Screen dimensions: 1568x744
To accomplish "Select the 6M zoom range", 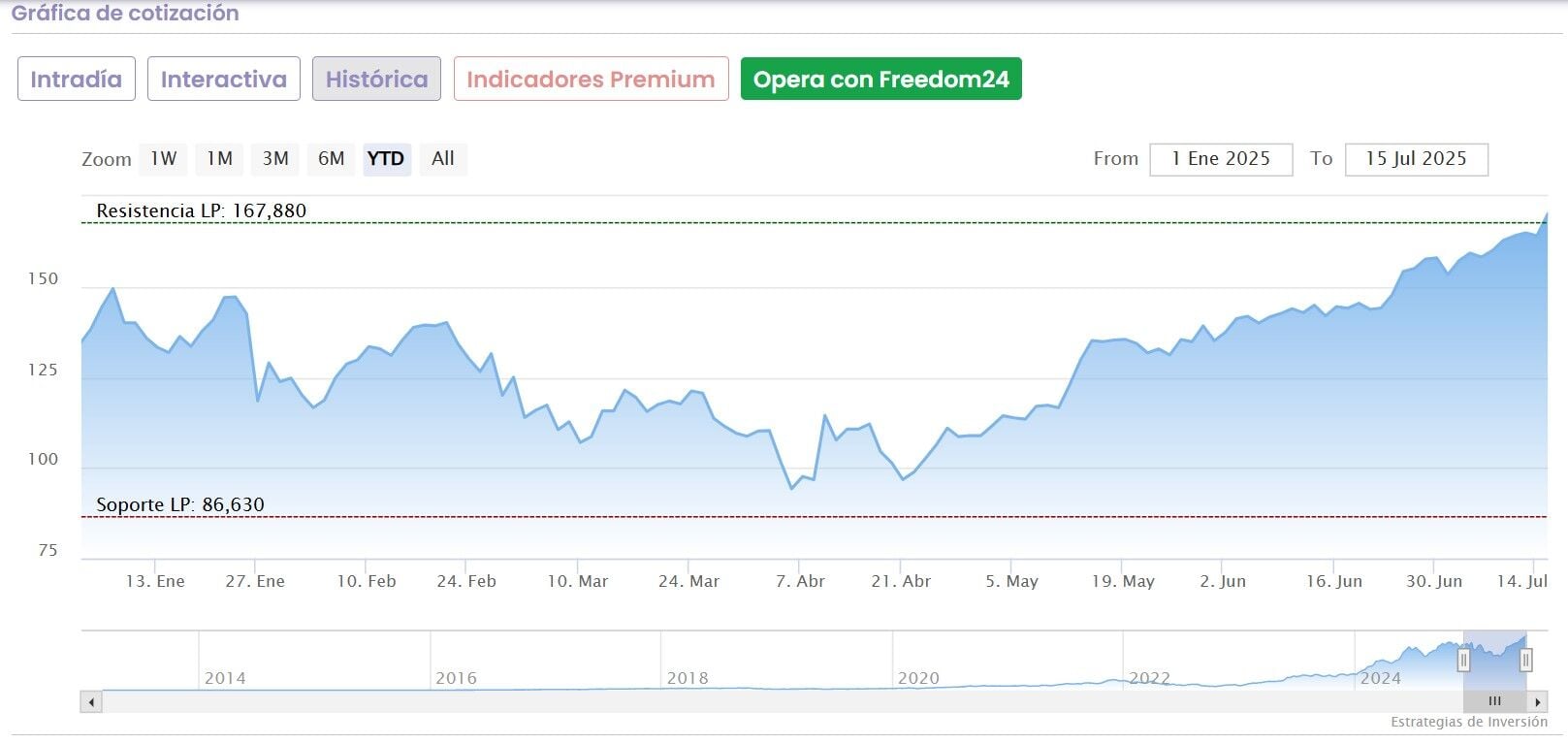I will (x=331, y=159).
